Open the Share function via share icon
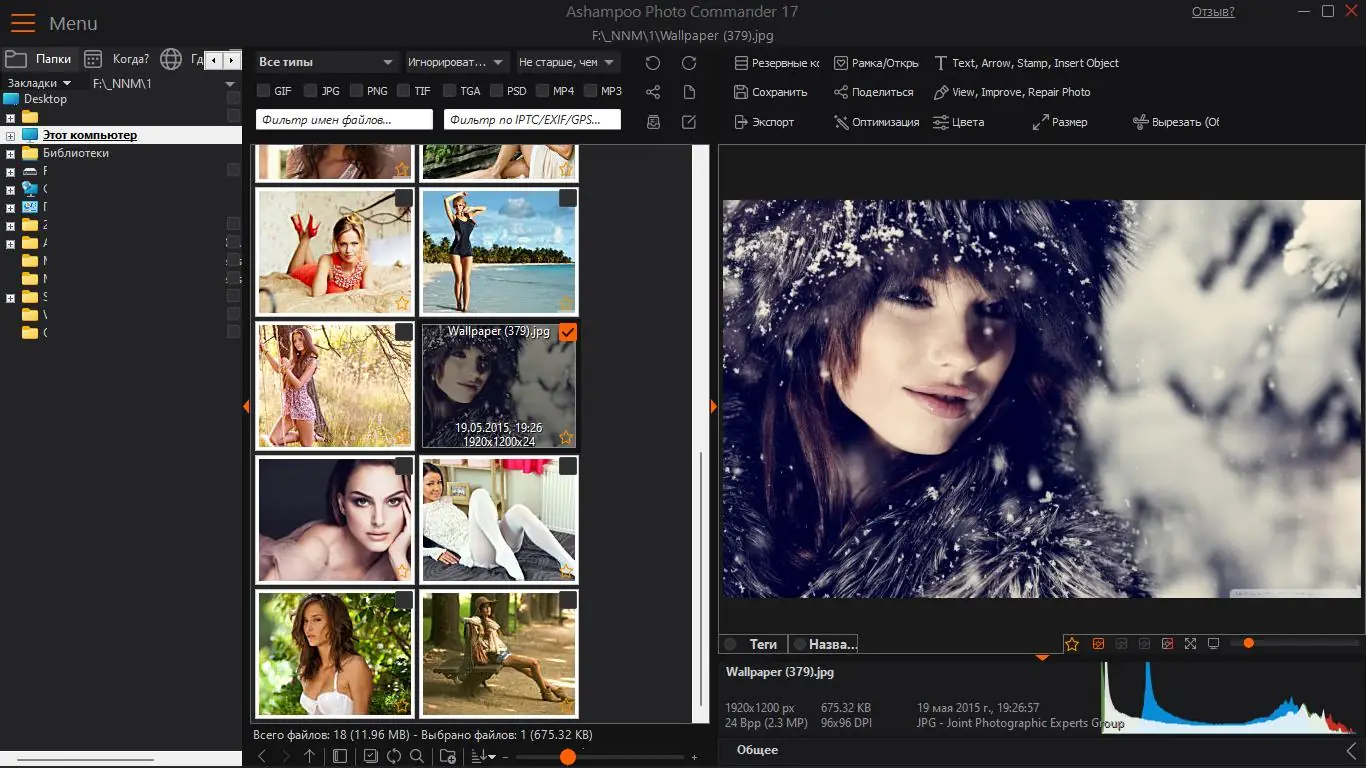Screen dimensions: 1366x768 click(653, 92)
